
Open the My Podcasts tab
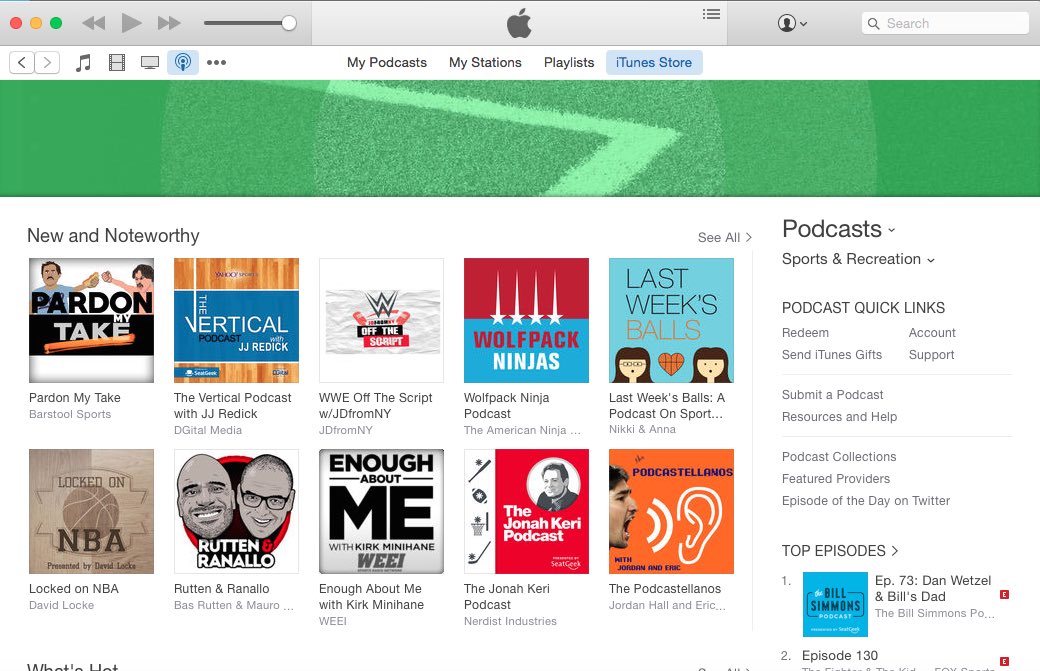pyautogui.click(x=387, y=62)
